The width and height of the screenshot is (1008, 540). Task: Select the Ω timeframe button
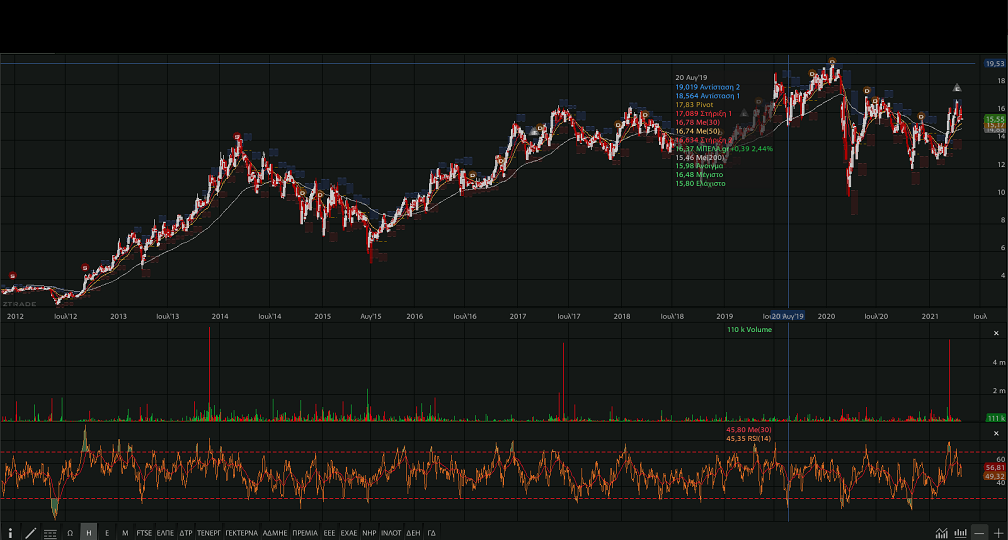click(x=70, y=533)
